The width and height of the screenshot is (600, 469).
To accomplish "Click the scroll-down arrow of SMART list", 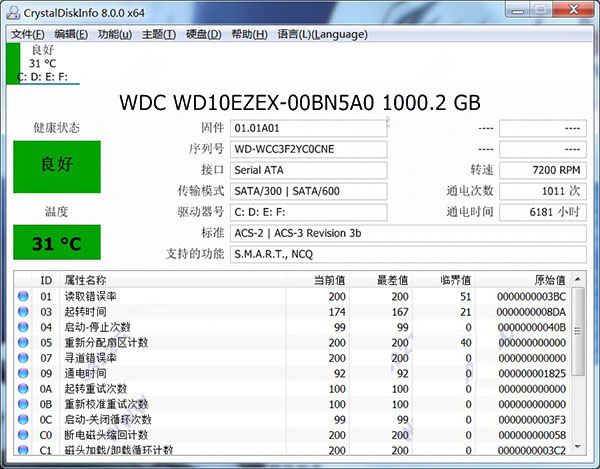I will 578,446.
